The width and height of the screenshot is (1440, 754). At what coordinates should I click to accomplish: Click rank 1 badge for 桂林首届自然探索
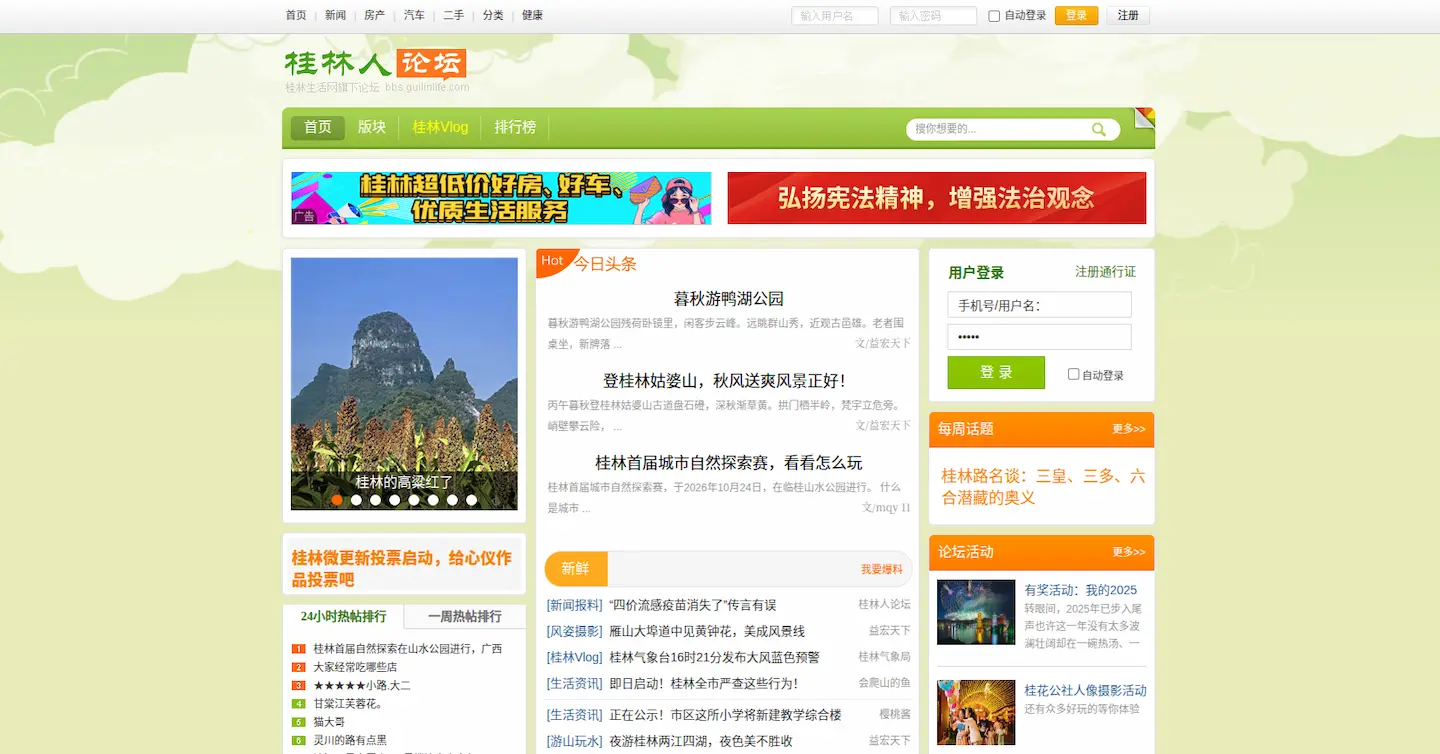pyautogui.click(x=299, y=649)
